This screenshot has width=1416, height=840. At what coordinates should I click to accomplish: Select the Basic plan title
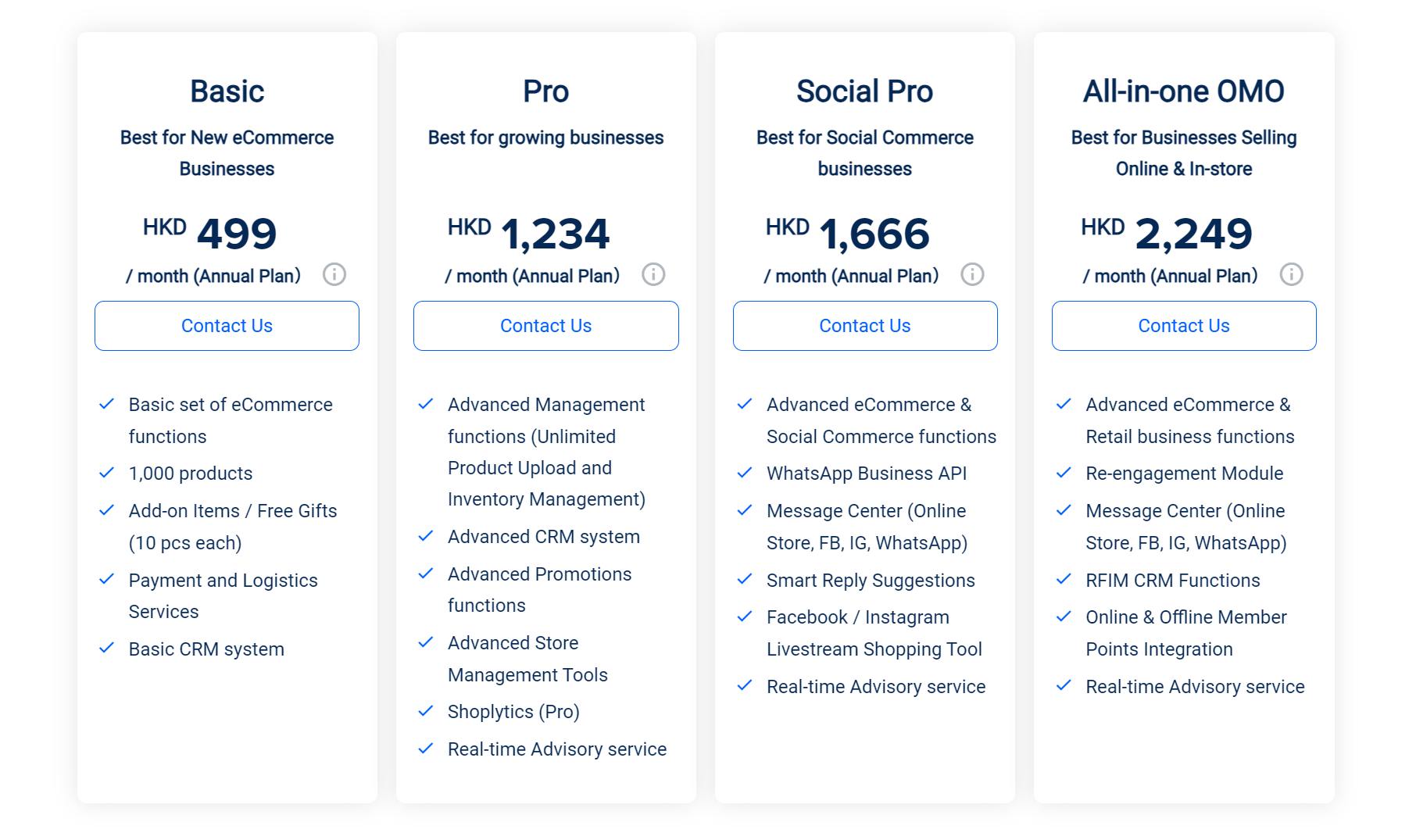coord(227,91)
